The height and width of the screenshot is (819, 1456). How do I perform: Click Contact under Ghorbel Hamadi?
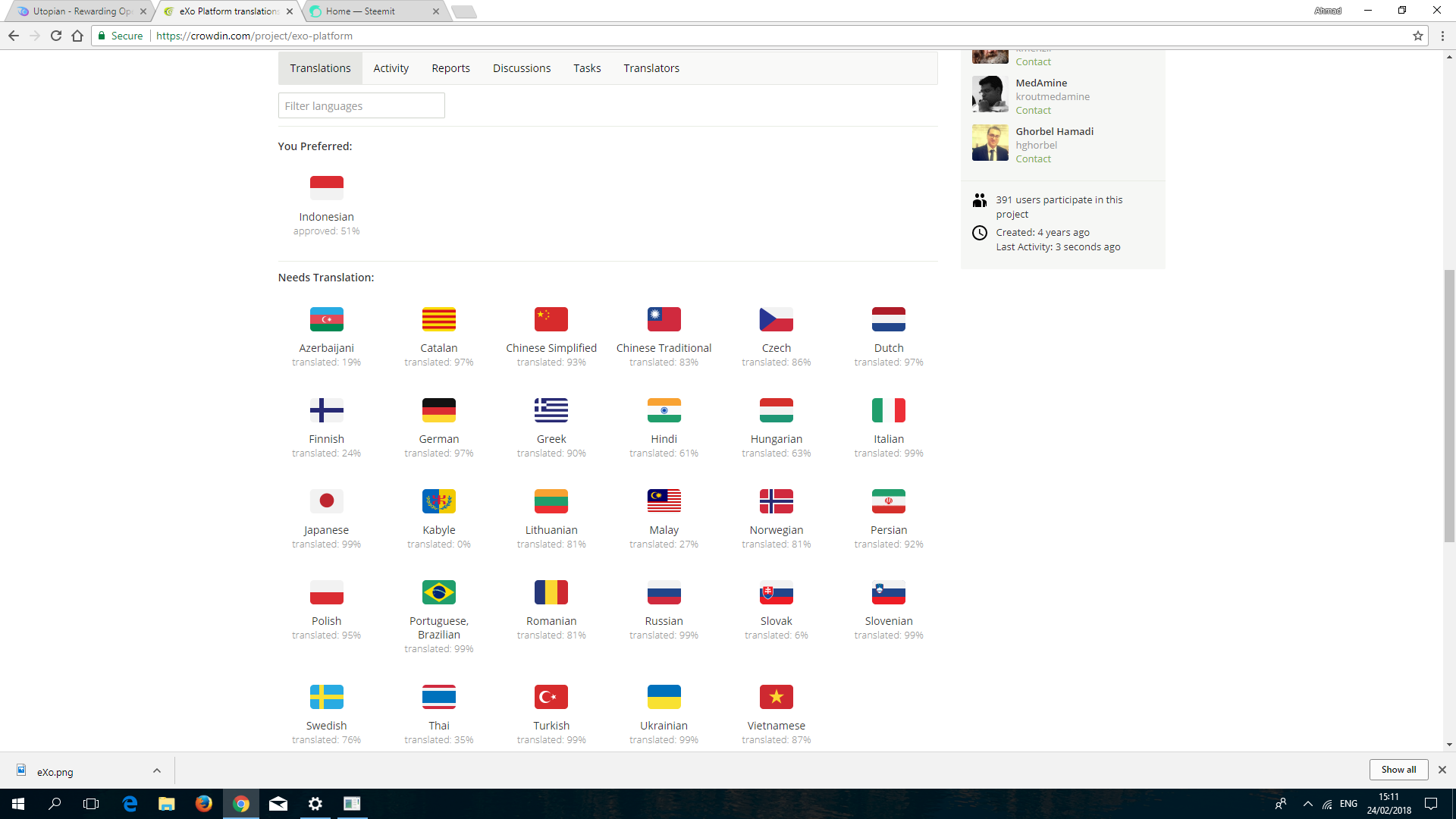[1033, 159]
